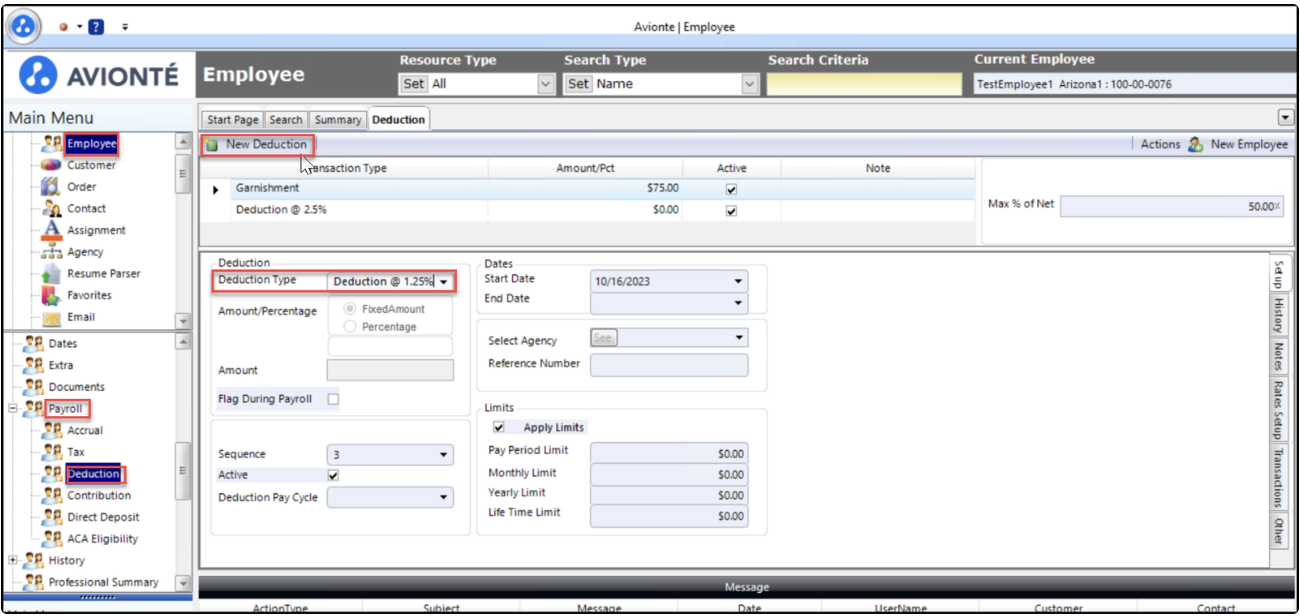Screen dimensions: 1300x616
Task: Click the Pay Period Limit amount field
Action: tap(669, 454)
